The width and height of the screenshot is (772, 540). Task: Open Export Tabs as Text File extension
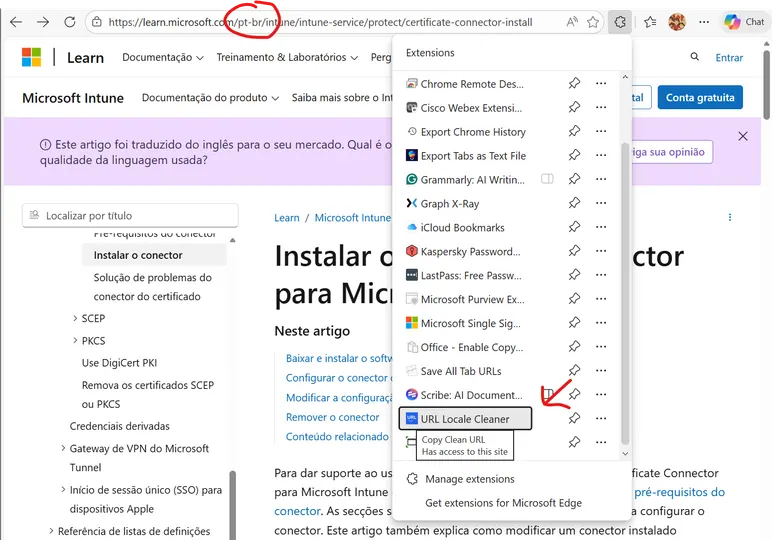click(x=466, y=156)
